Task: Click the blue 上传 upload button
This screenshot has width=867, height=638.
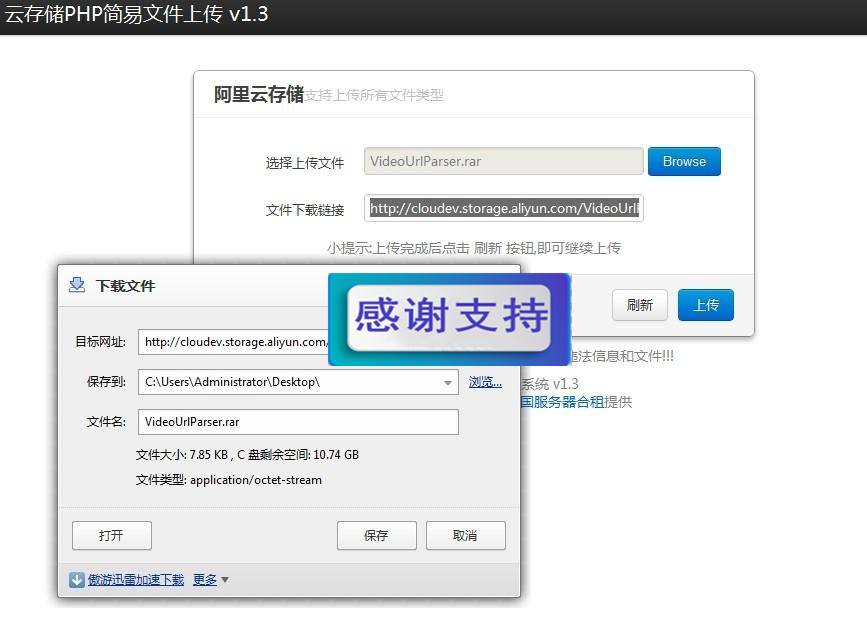Action: tap(706, 305)
